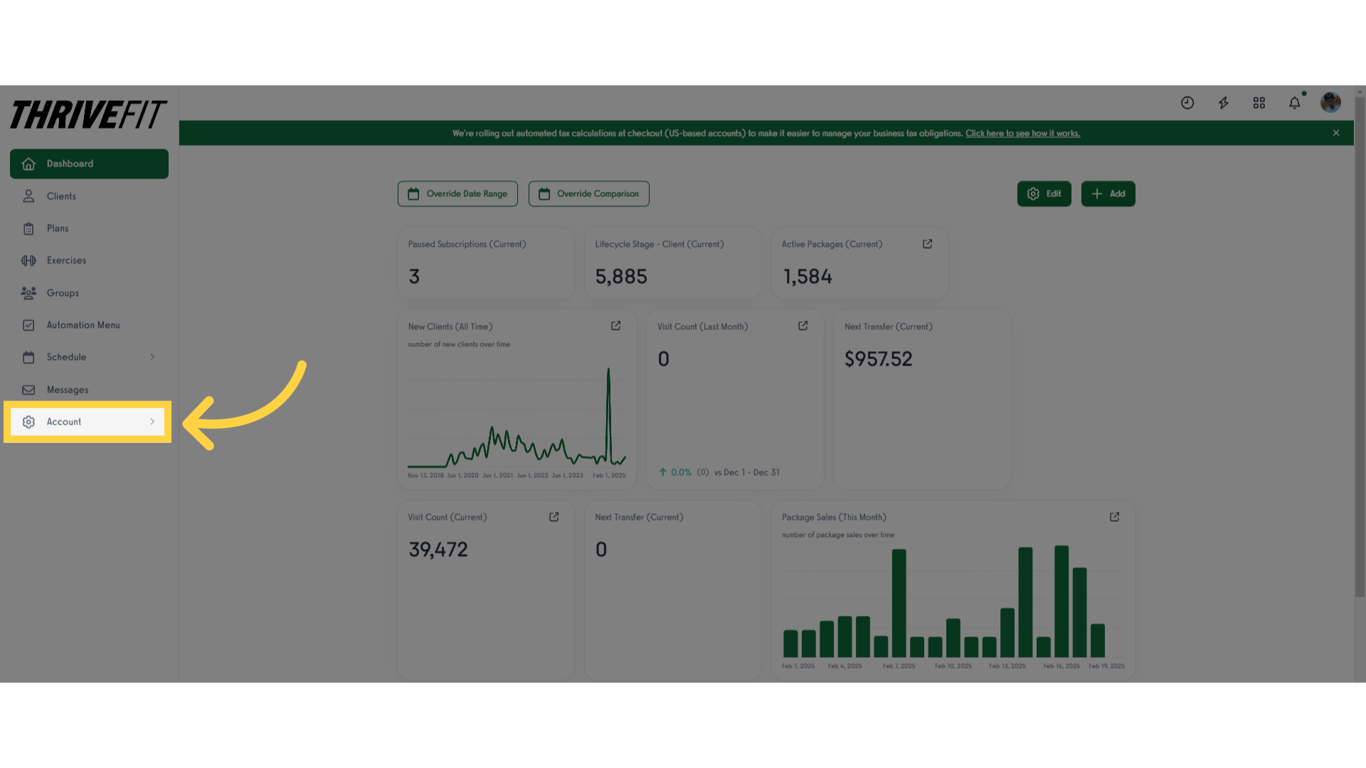
Task: Open the apps grid icon in top bar
Action: pos(1259,103)
